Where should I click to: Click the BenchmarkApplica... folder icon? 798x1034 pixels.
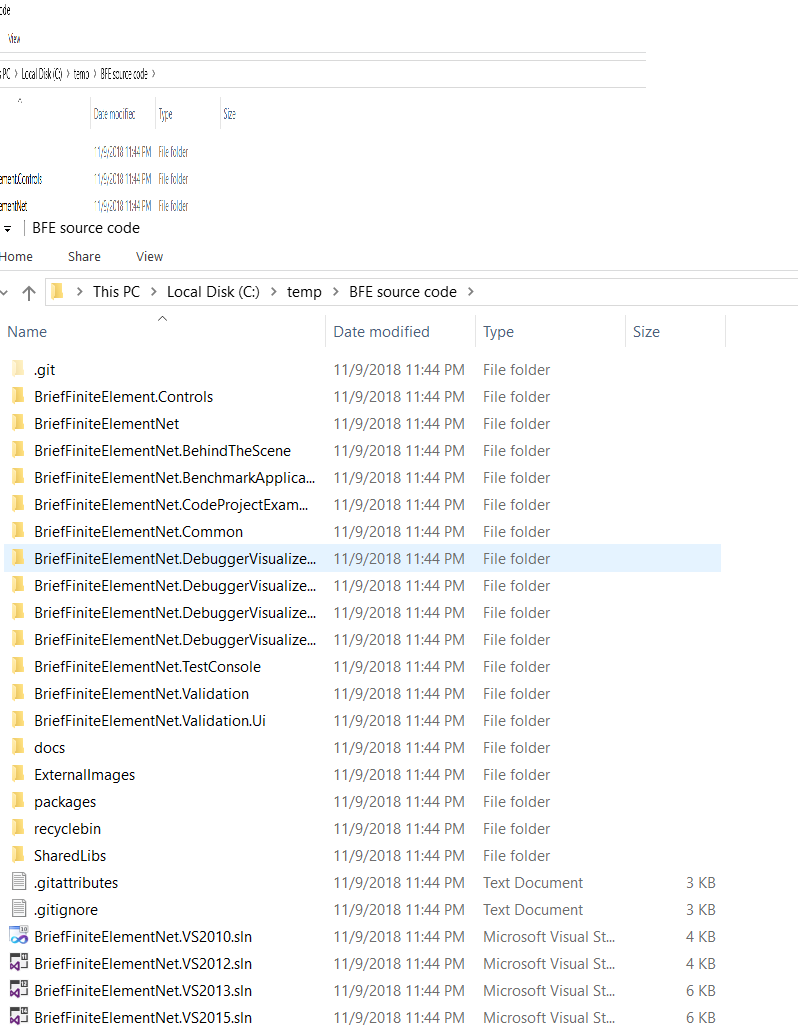[x=18, y=477]
